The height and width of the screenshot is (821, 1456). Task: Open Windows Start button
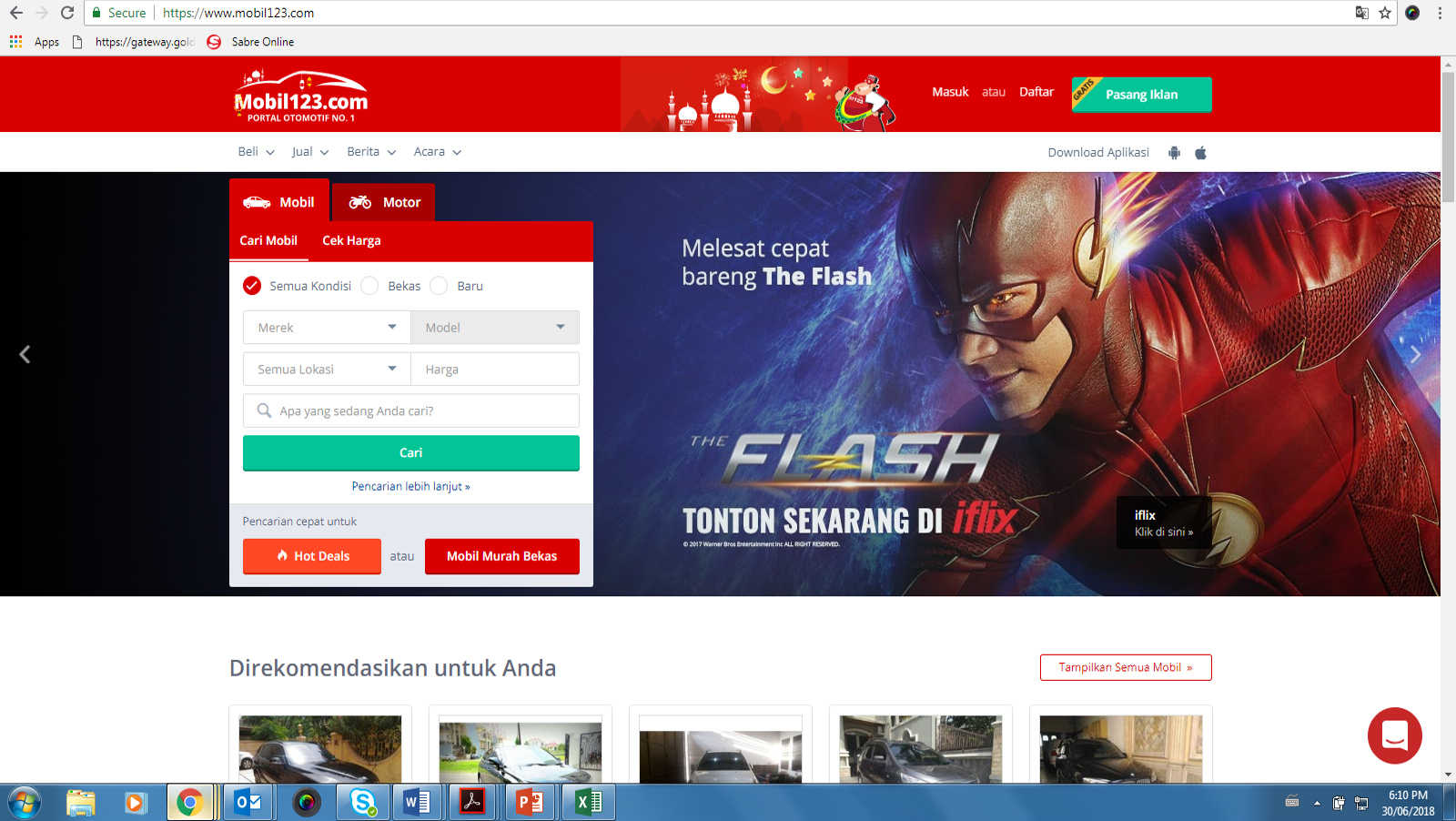[24, 803]
